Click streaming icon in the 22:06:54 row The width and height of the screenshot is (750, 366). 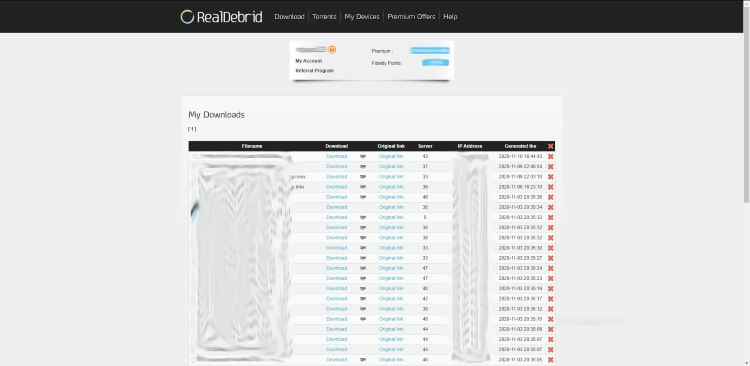coord(363,166)
